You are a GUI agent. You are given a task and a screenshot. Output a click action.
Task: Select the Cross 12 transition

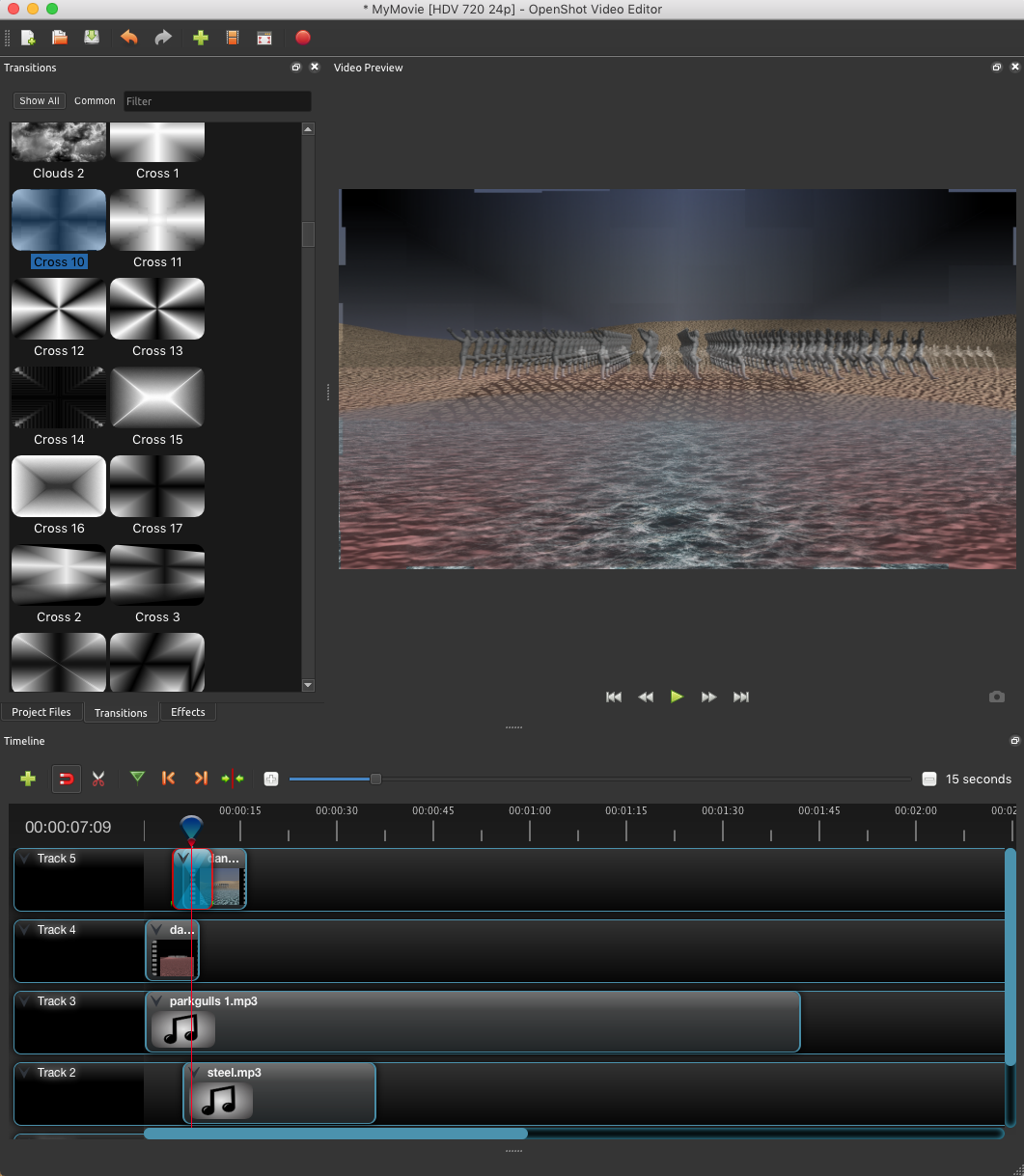pyautogui.click(x=59, y=318)
